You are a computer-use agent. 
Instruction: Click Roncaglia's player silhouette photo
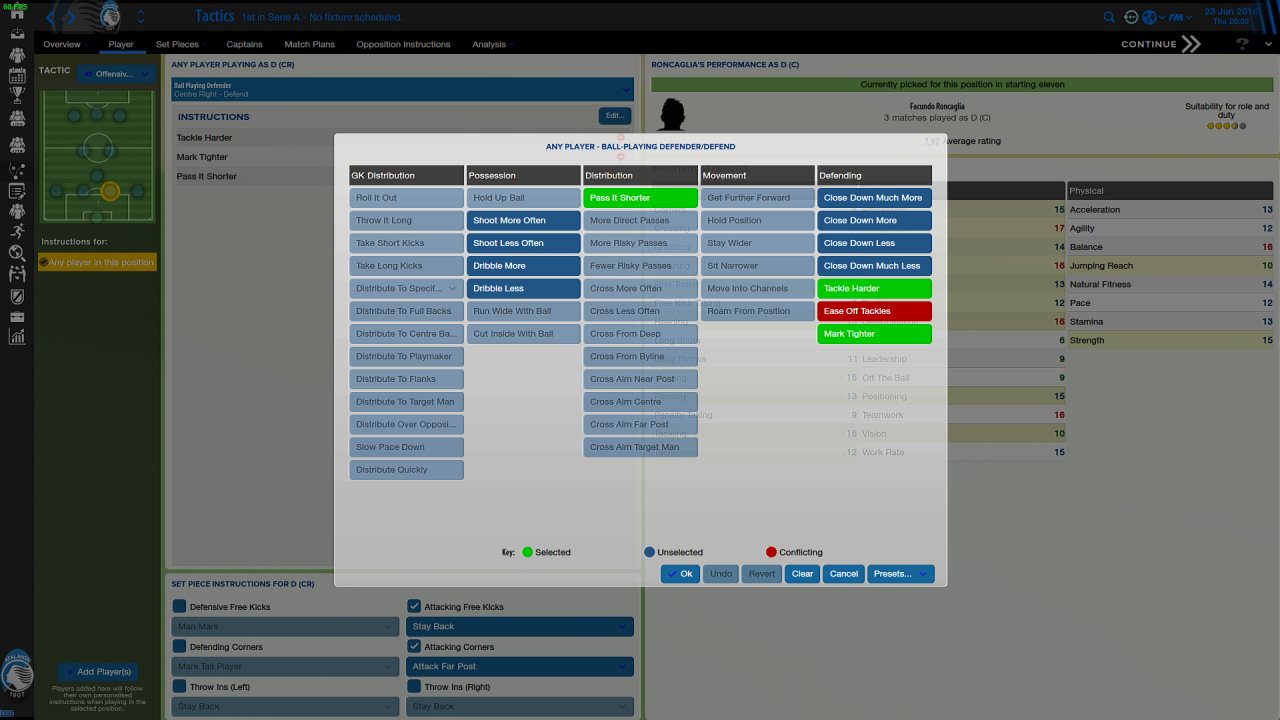(673, 114)
